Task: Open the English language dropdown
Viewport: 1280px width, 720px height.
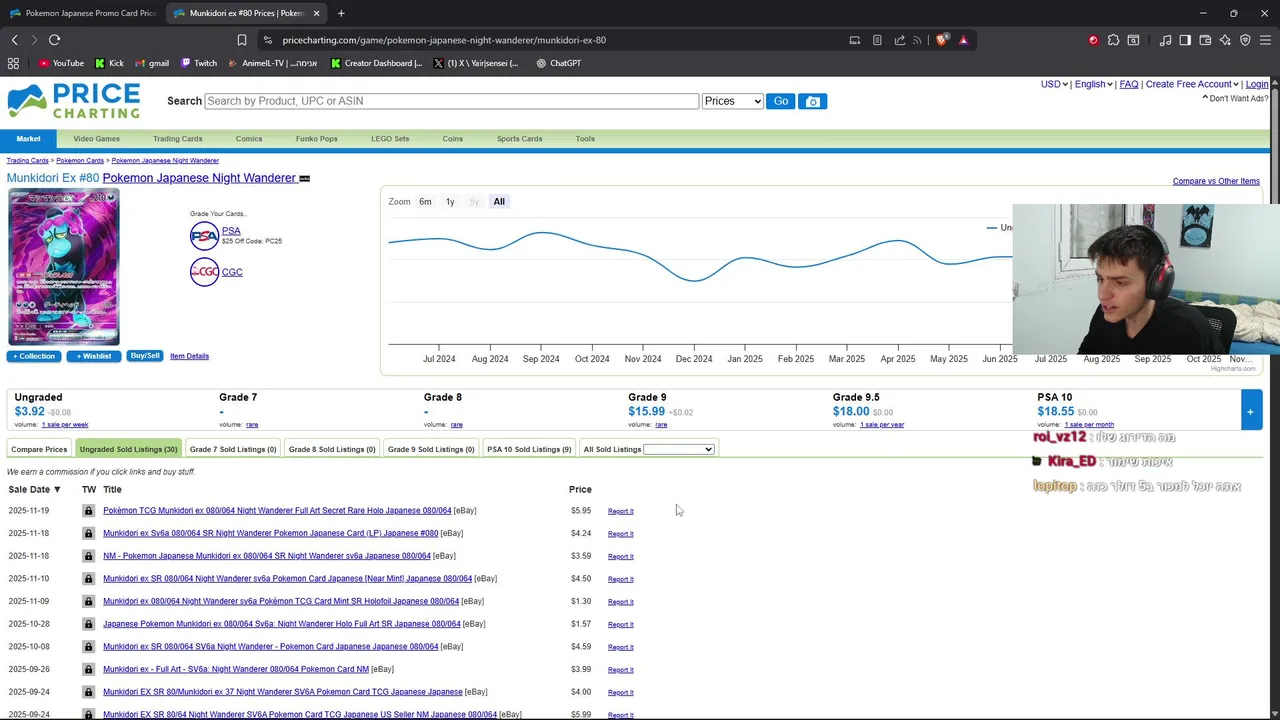Action: tap(1093, 84)
